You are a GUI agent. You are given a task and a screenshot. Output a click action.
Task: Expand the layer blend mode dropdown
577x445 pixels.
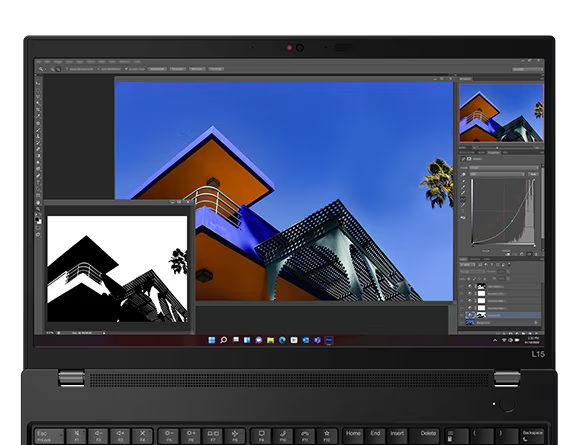[x=472, y=271]
